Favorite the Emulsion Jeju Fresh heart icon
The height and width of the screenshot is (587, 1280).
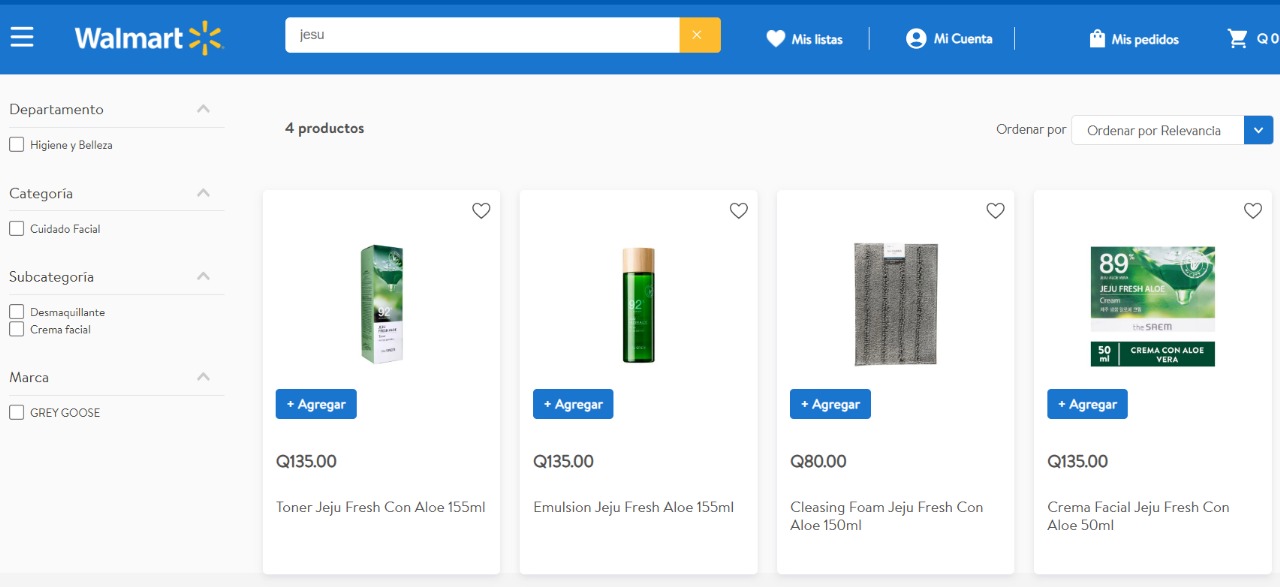click(x=738, y=211)
